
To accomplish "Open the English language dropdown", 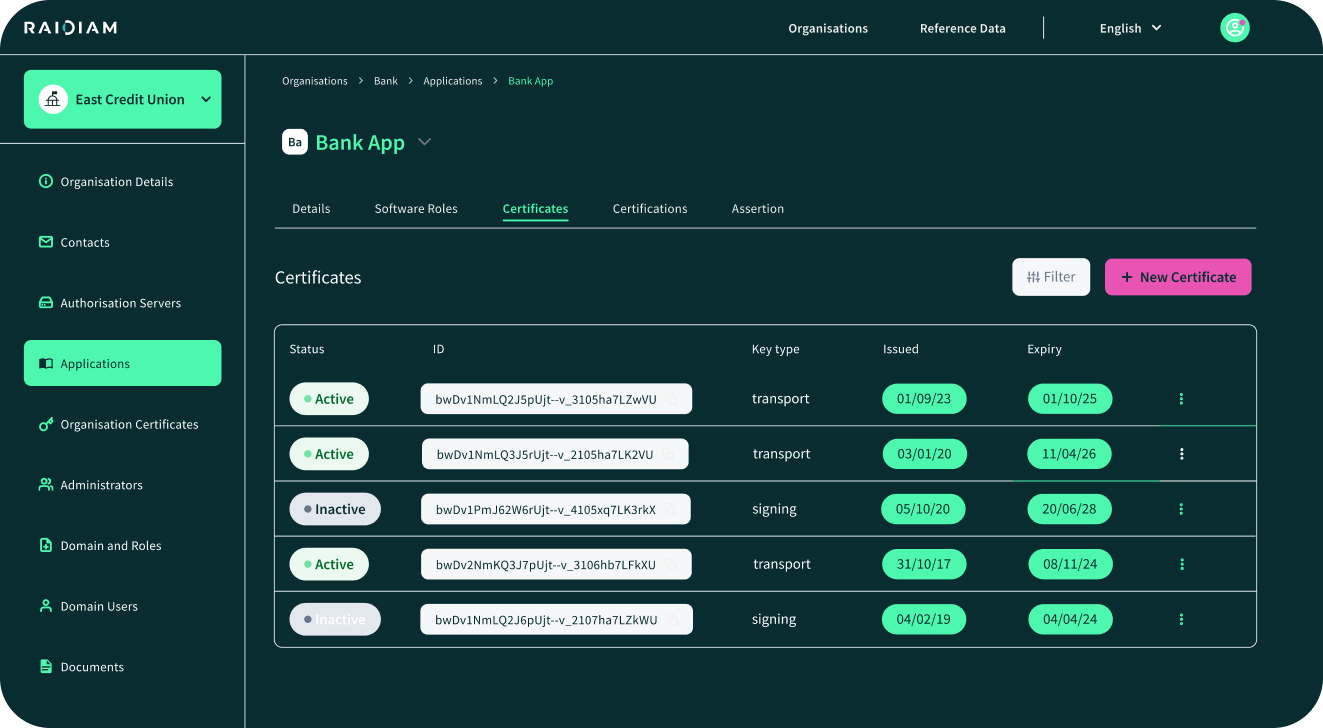I will pyautogui.click(x=1130, y=28).
